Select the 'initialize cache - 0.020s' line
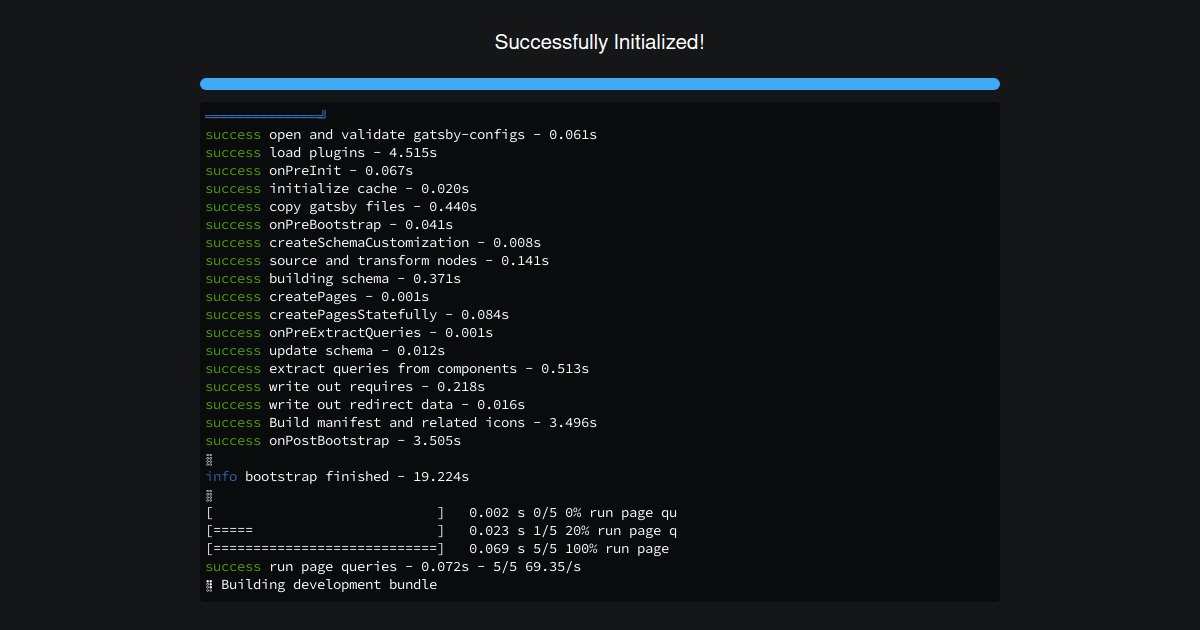 (337, 188)
